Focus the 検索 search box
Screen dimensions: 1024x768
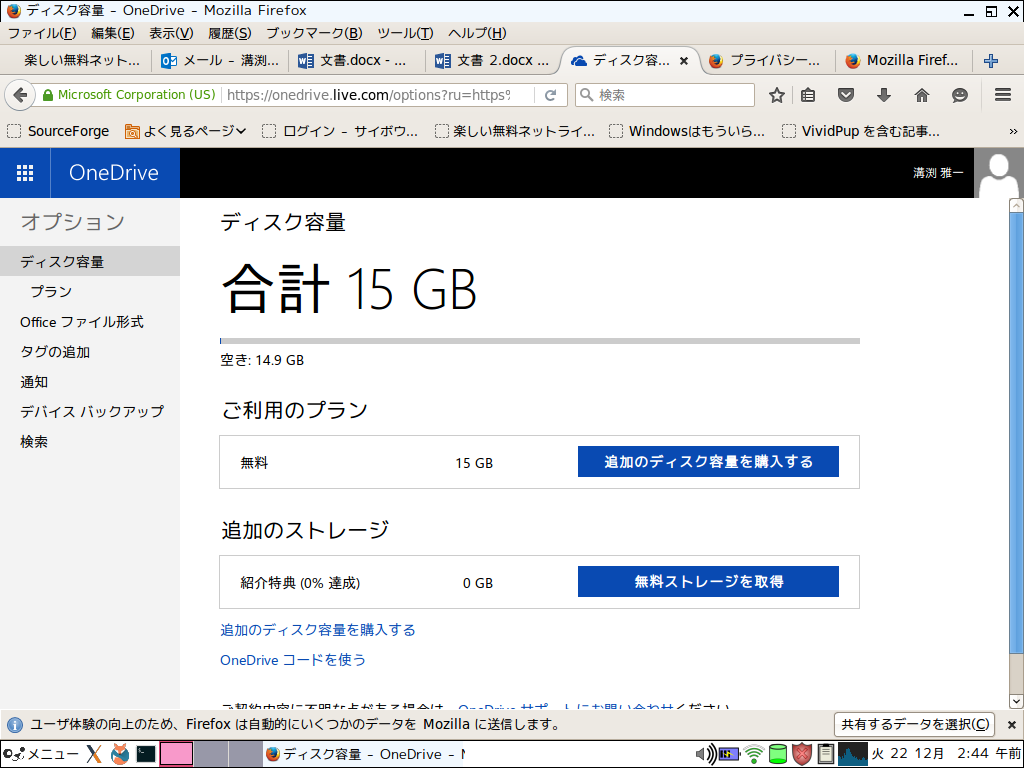665,95
